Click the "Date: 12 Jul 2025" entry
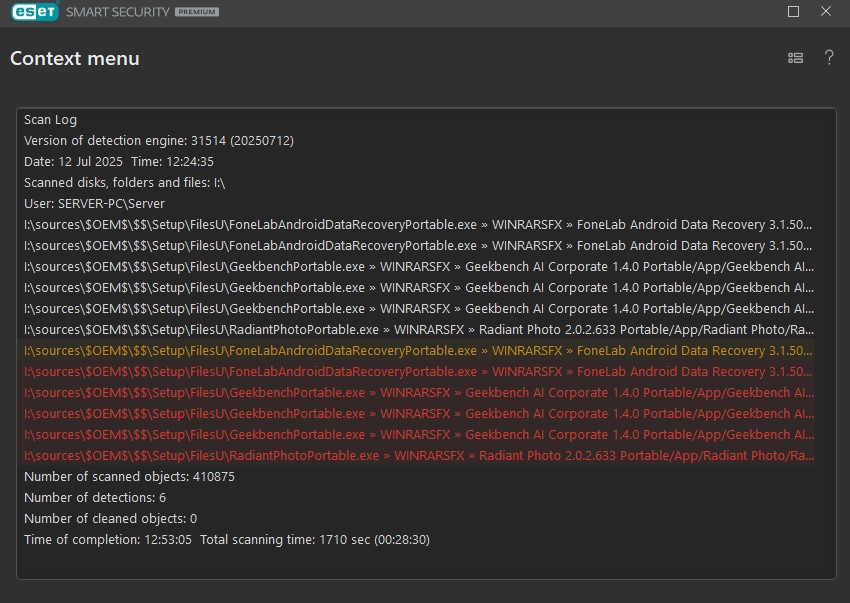The width and height of the screenshot is (850, 603). [x=73, y=162]
